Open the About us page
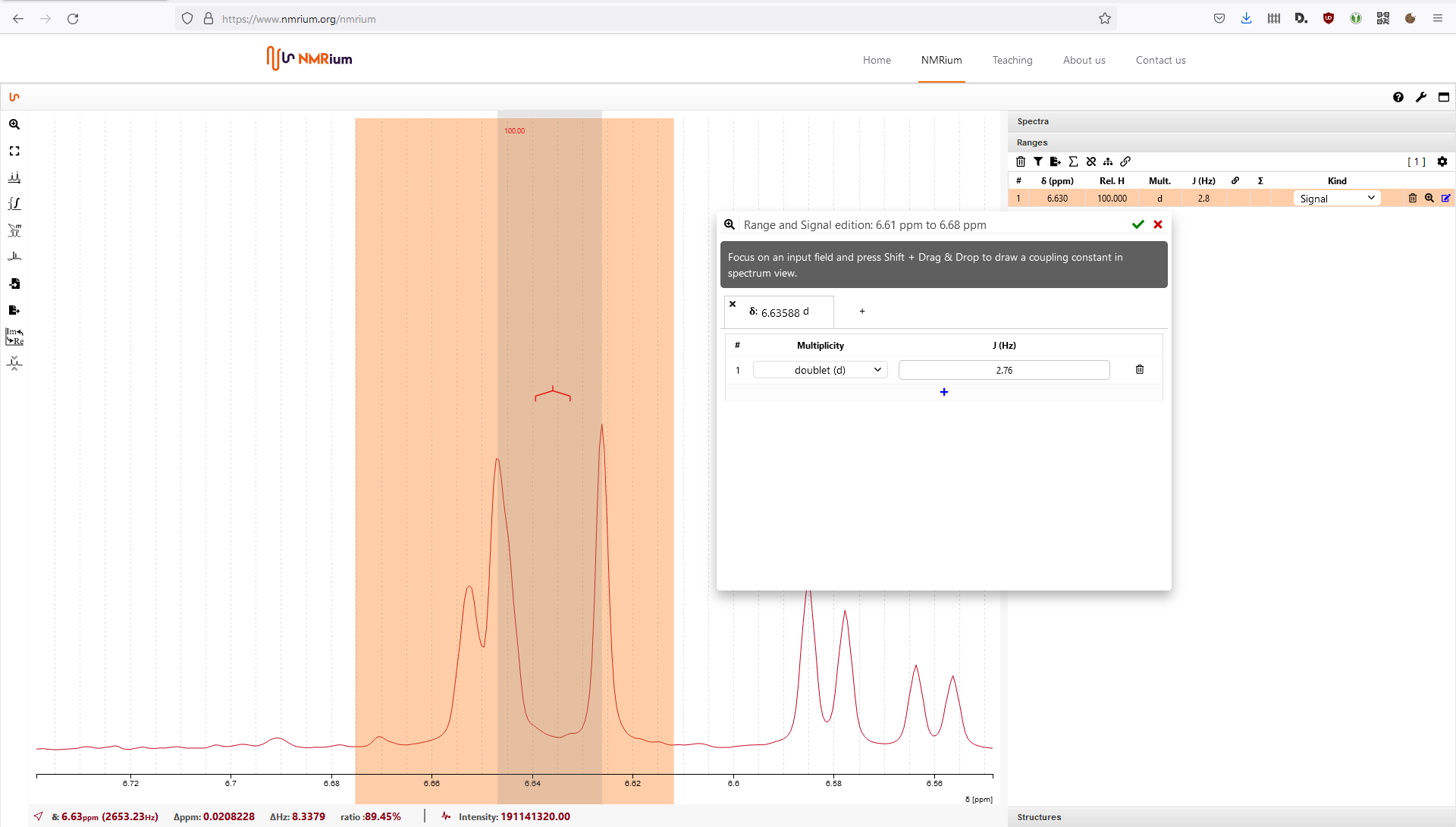The image size is (1456, 827). click(1084, 60)
